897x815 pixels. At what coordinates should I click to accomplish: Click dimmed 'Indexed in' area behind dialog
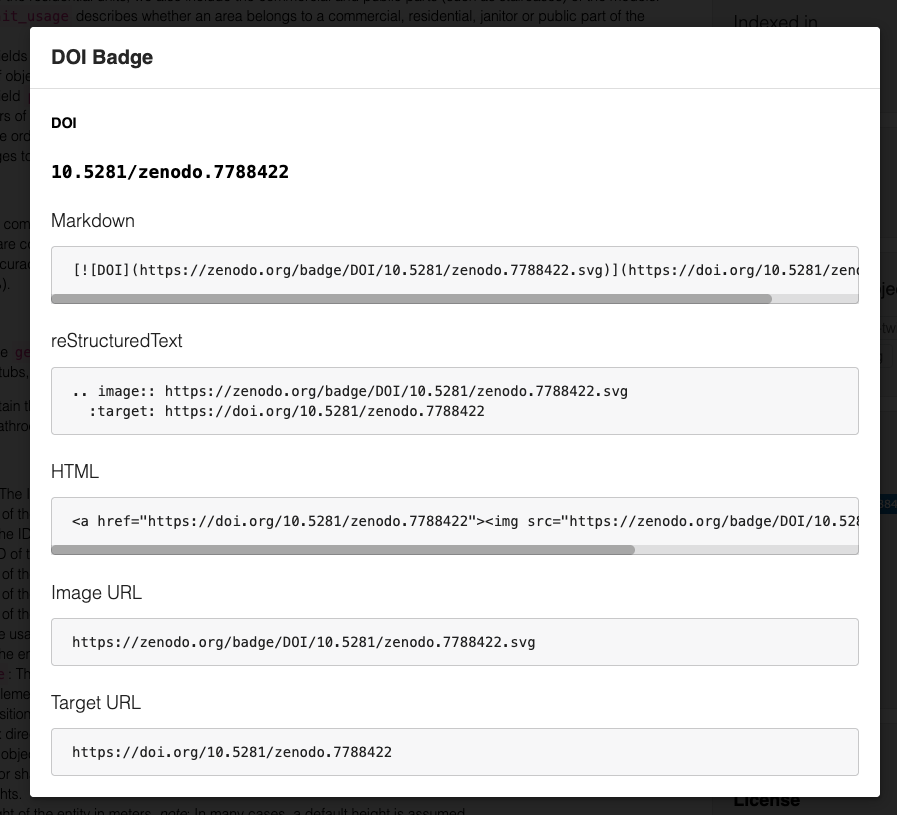775,21
